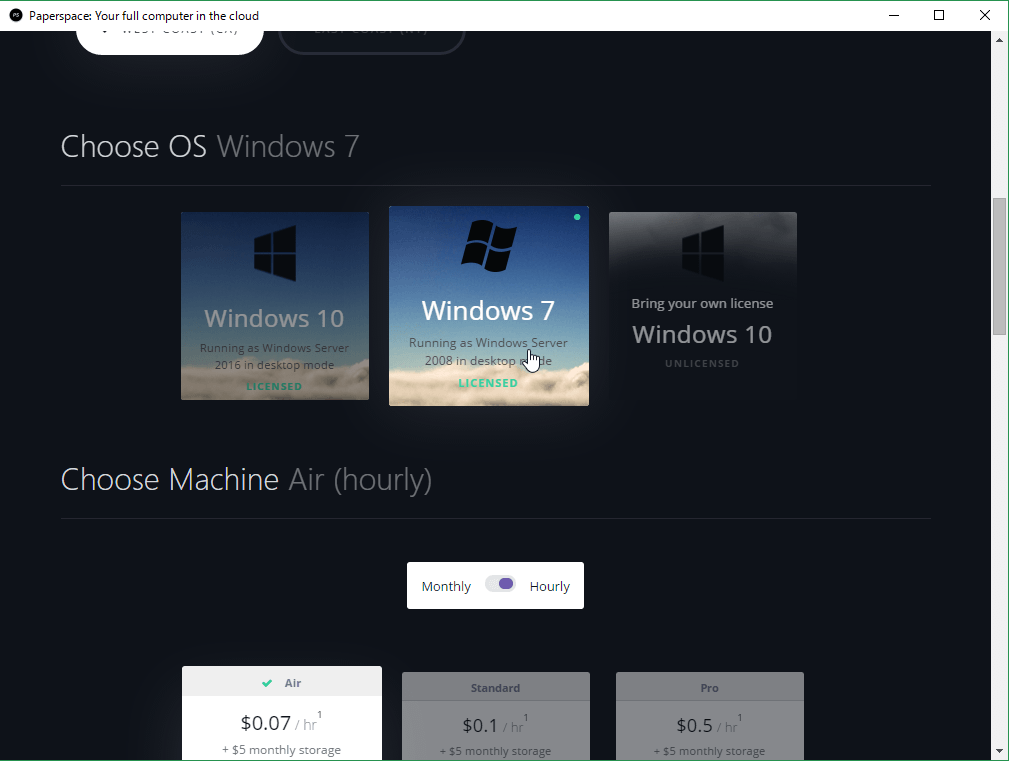
Task: Click LICENSED label on Windows 7 card
Action: tap(488, 383)
